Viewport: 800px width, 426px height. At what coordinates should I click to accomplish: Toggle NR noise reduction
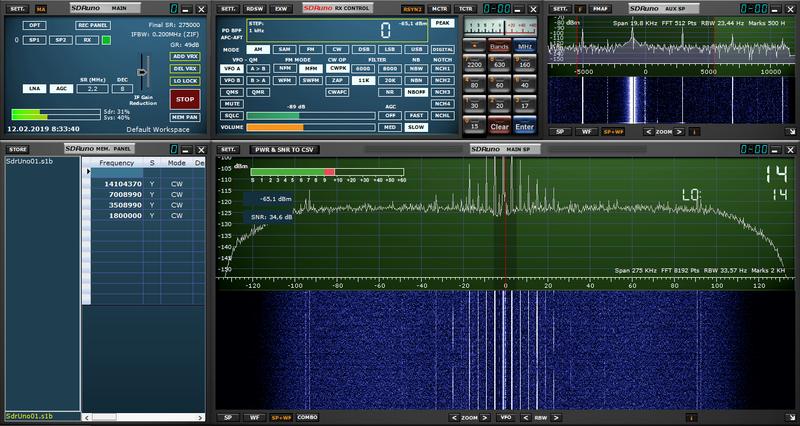point(390,92)
